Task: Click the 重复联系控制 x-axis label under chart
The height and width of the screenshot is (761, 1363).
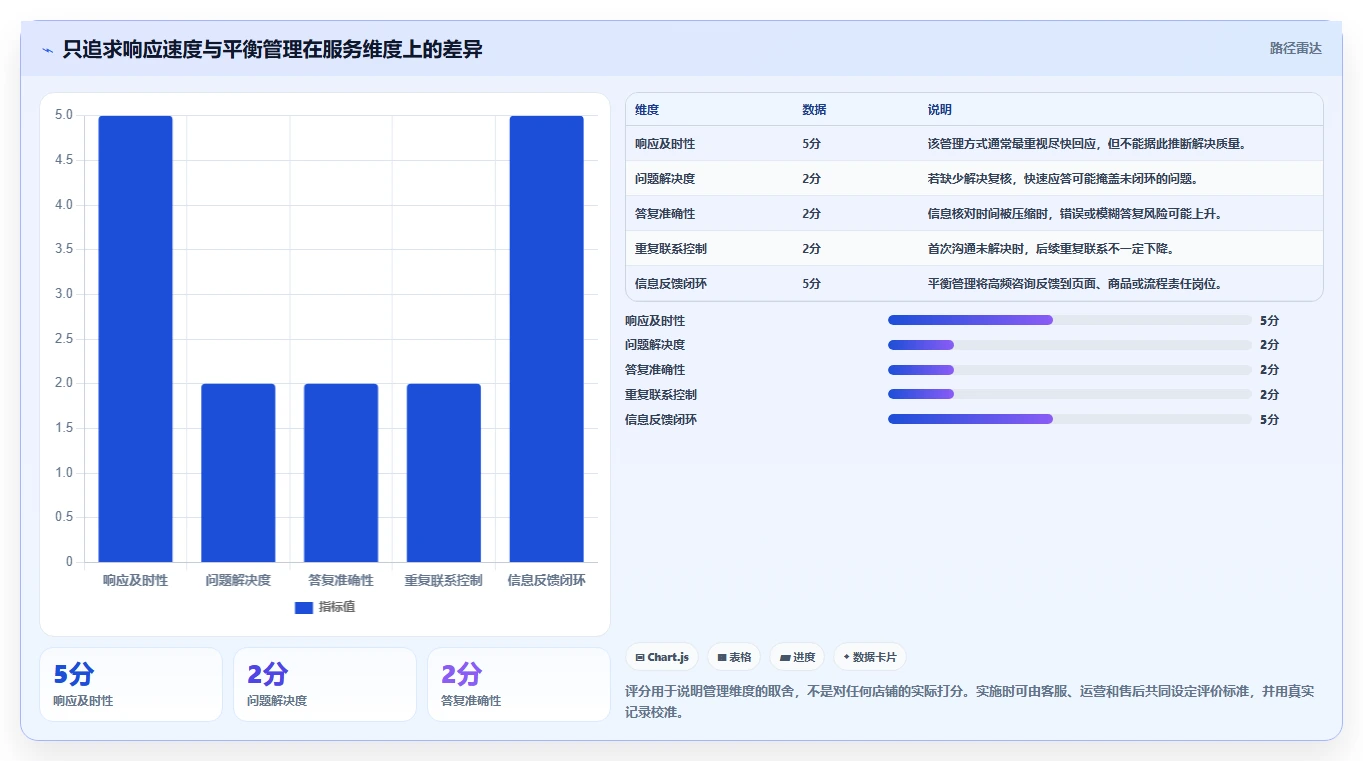Action: (444, 580)
